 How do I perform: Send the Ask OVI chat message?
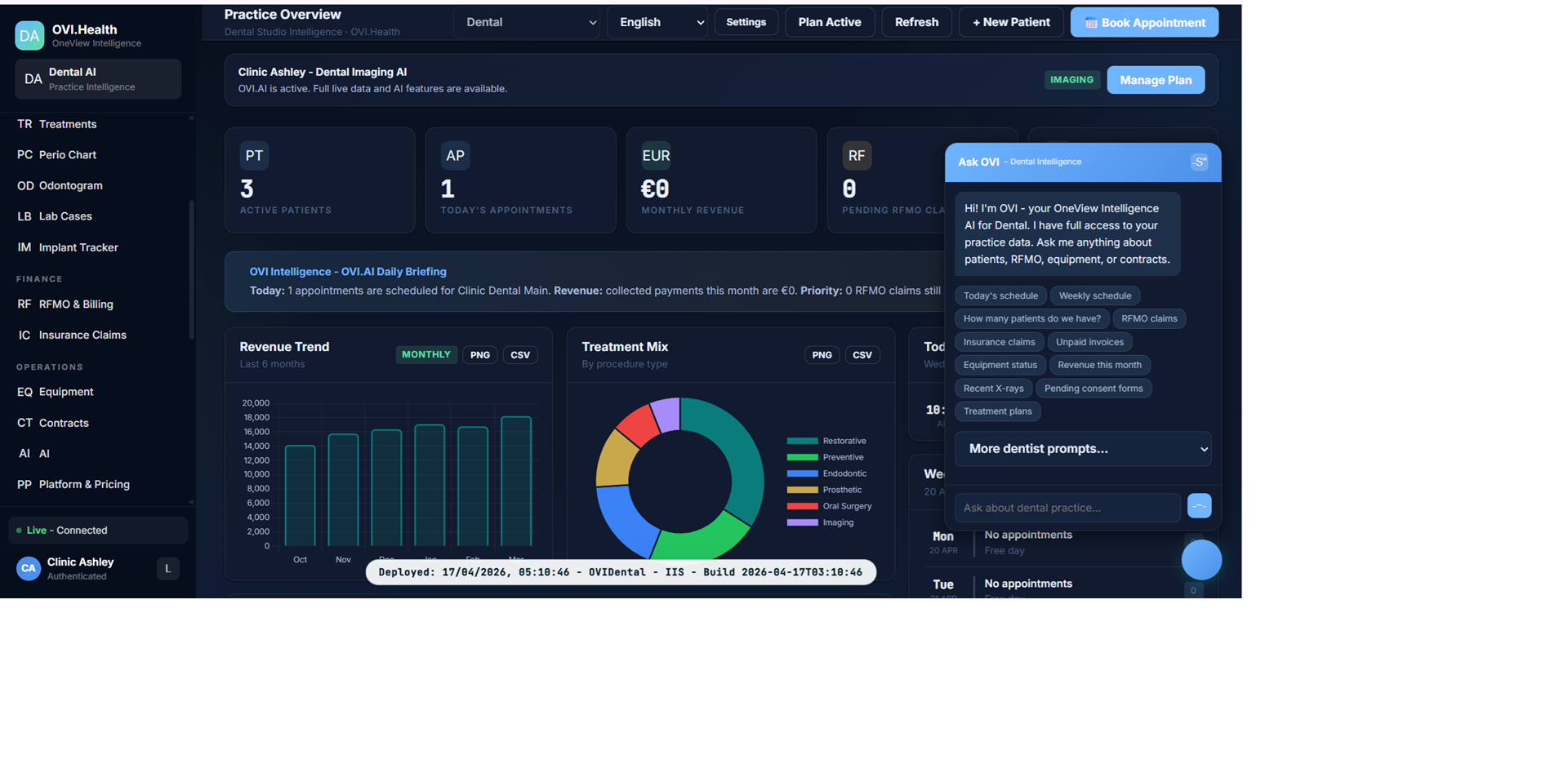point(1199,506)
